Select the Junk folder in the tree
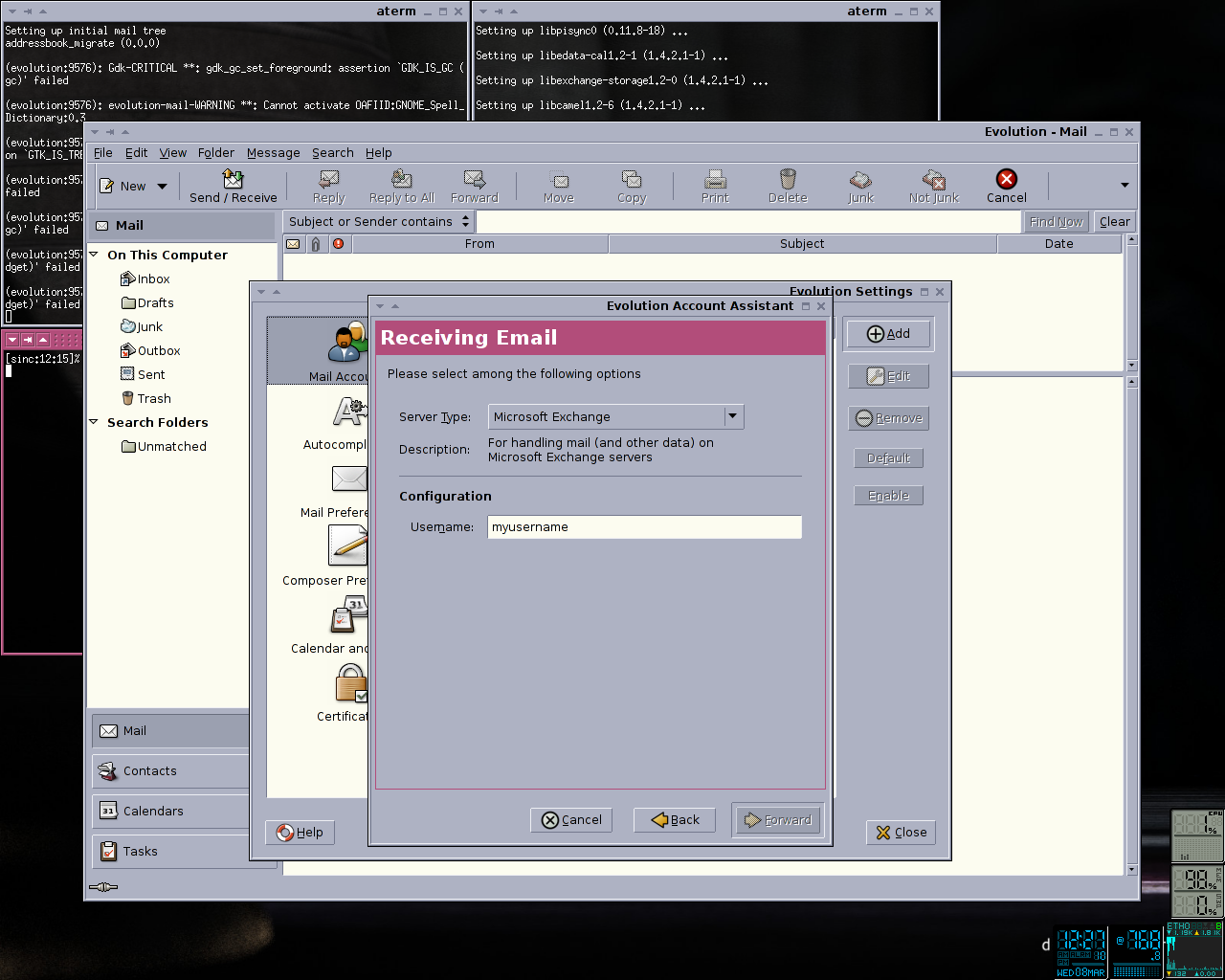This screenshot has height=980, width=1225. 143,327
